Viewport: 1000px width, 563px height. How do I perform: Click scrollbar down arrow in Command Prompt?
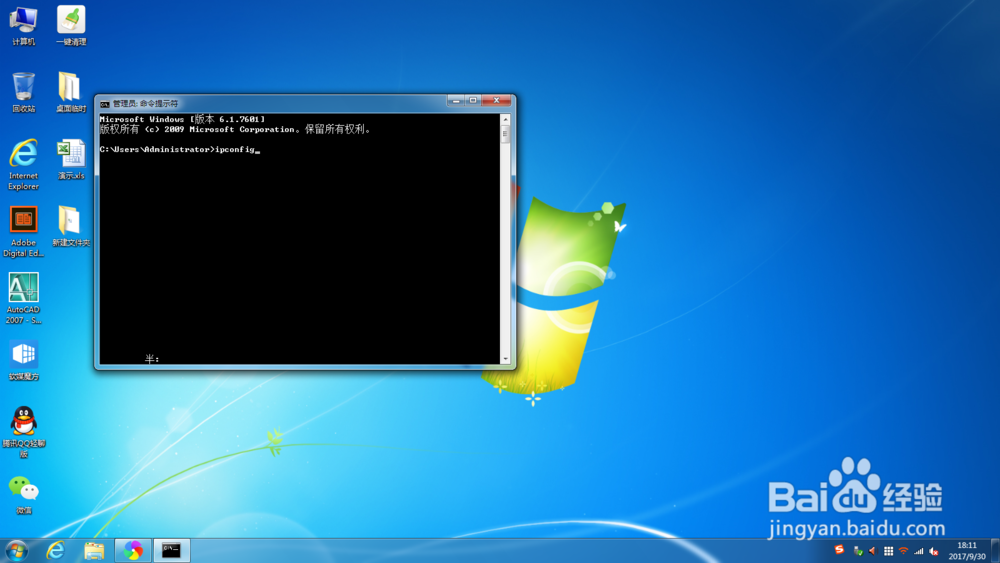pyautogui.click(x=505, y=359)
